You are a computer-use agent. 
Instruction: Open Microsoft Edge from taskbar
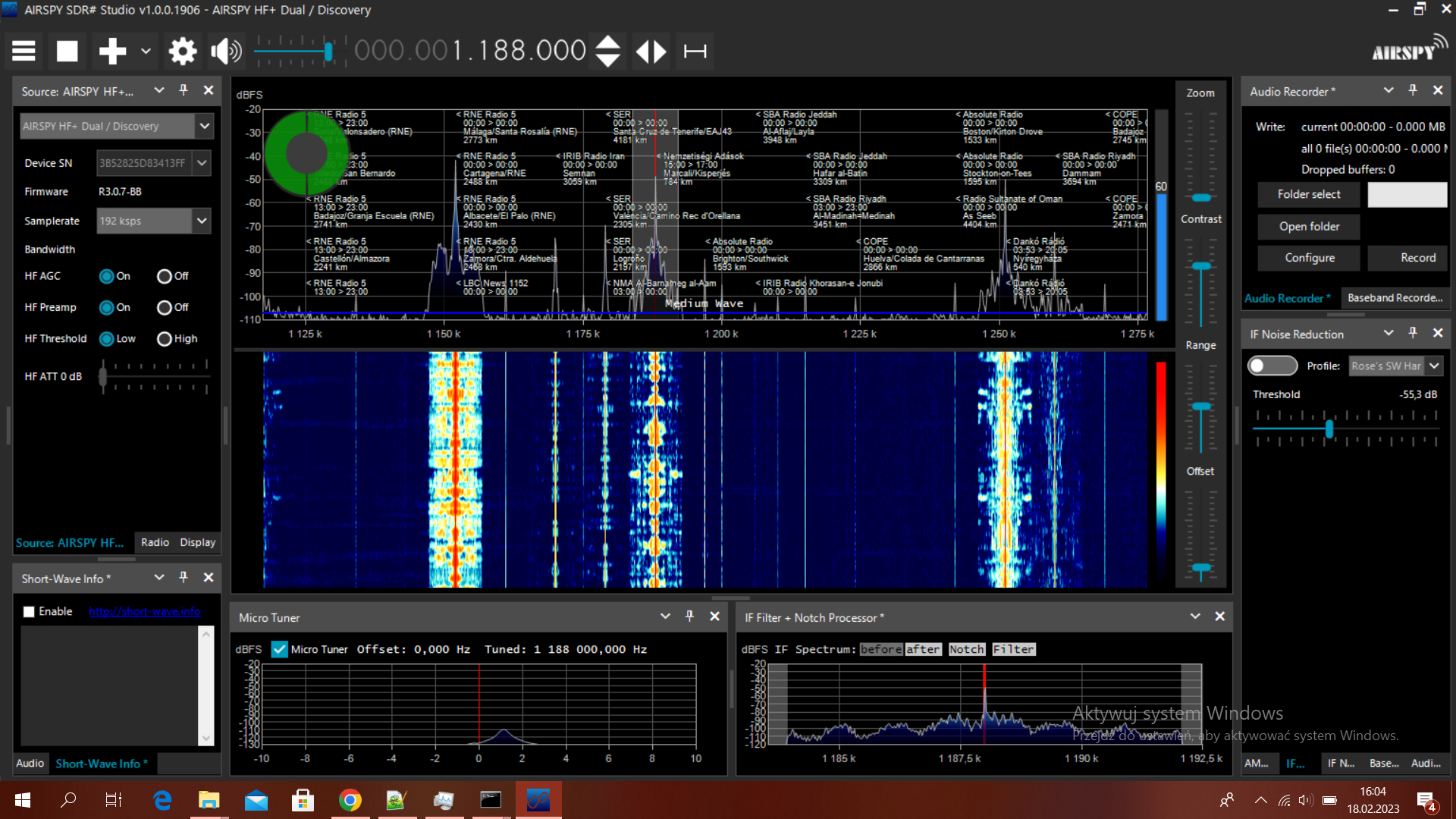click(x=162, y=800)
